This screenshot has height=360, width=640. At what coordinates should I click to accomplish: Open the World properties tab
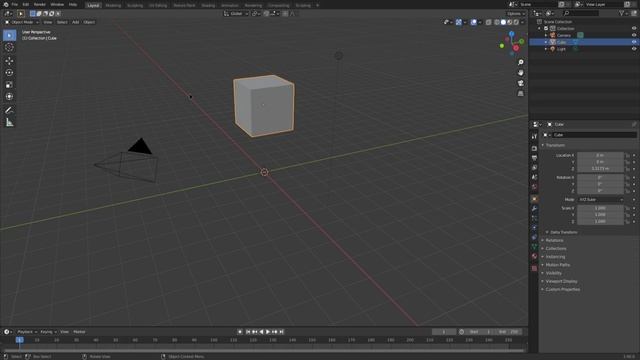point(534,187)
